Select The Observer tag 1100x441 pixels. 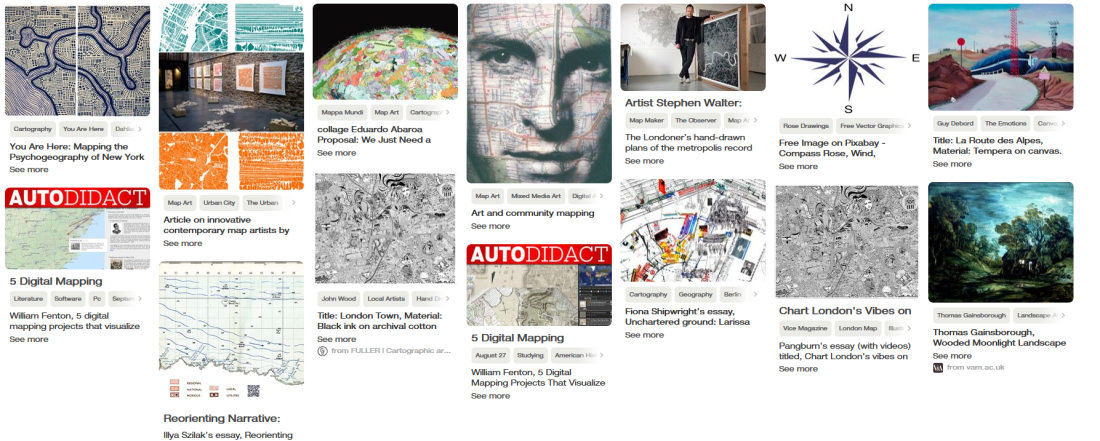[695, 121]
